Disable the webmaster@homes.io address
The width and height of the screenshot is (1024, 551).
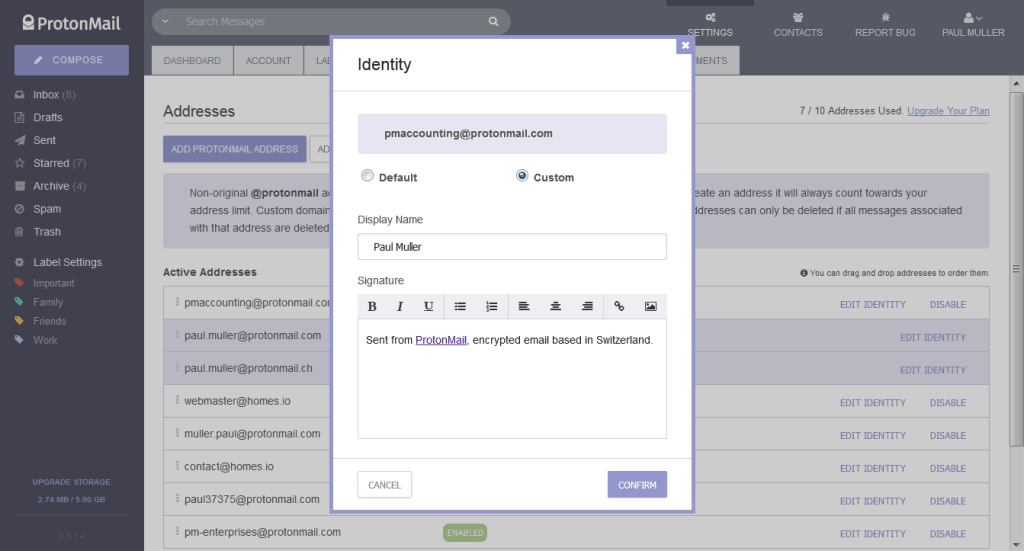coord(948,403)
